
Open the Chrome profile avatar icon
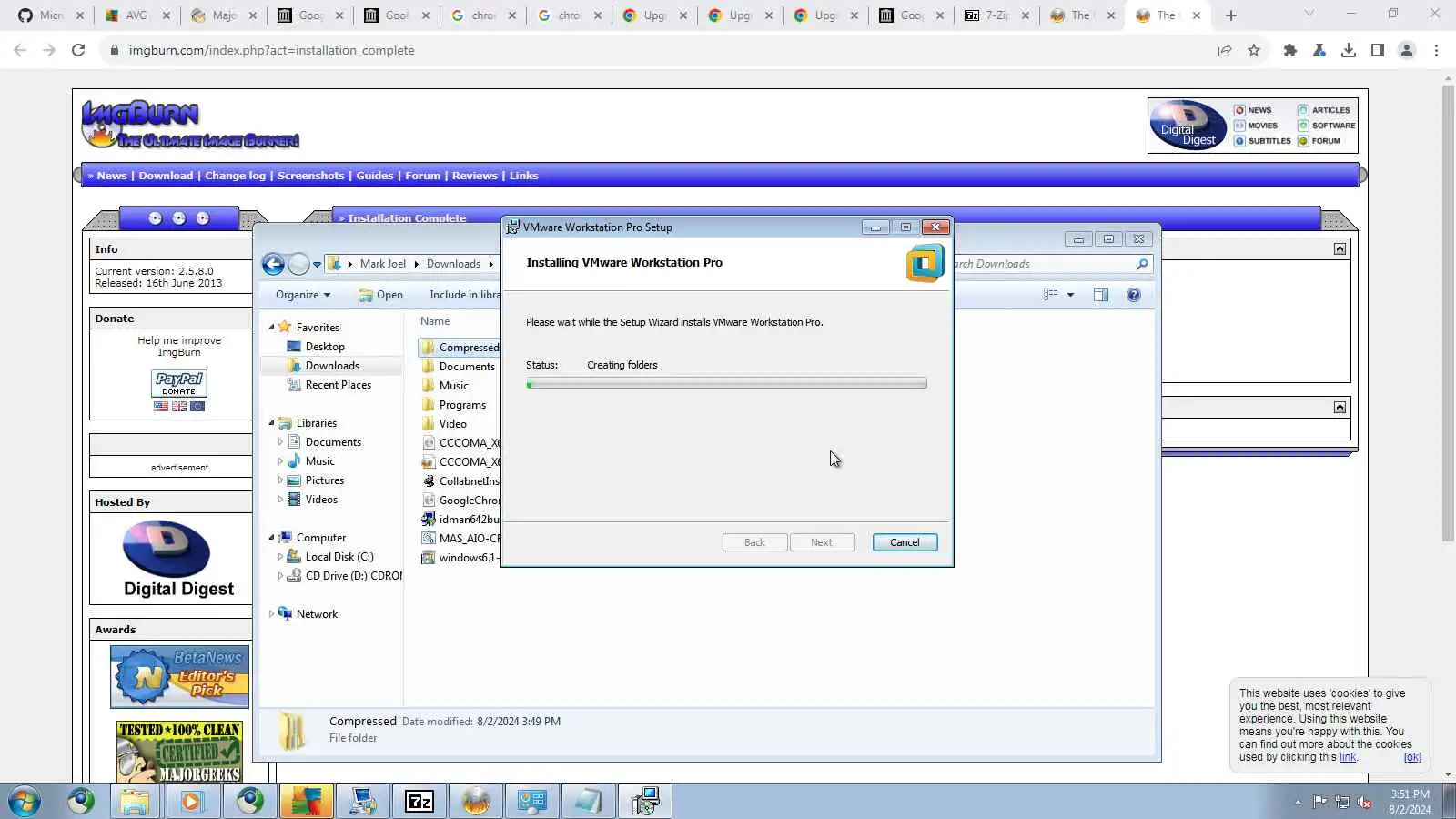[x=1407, y=50]
